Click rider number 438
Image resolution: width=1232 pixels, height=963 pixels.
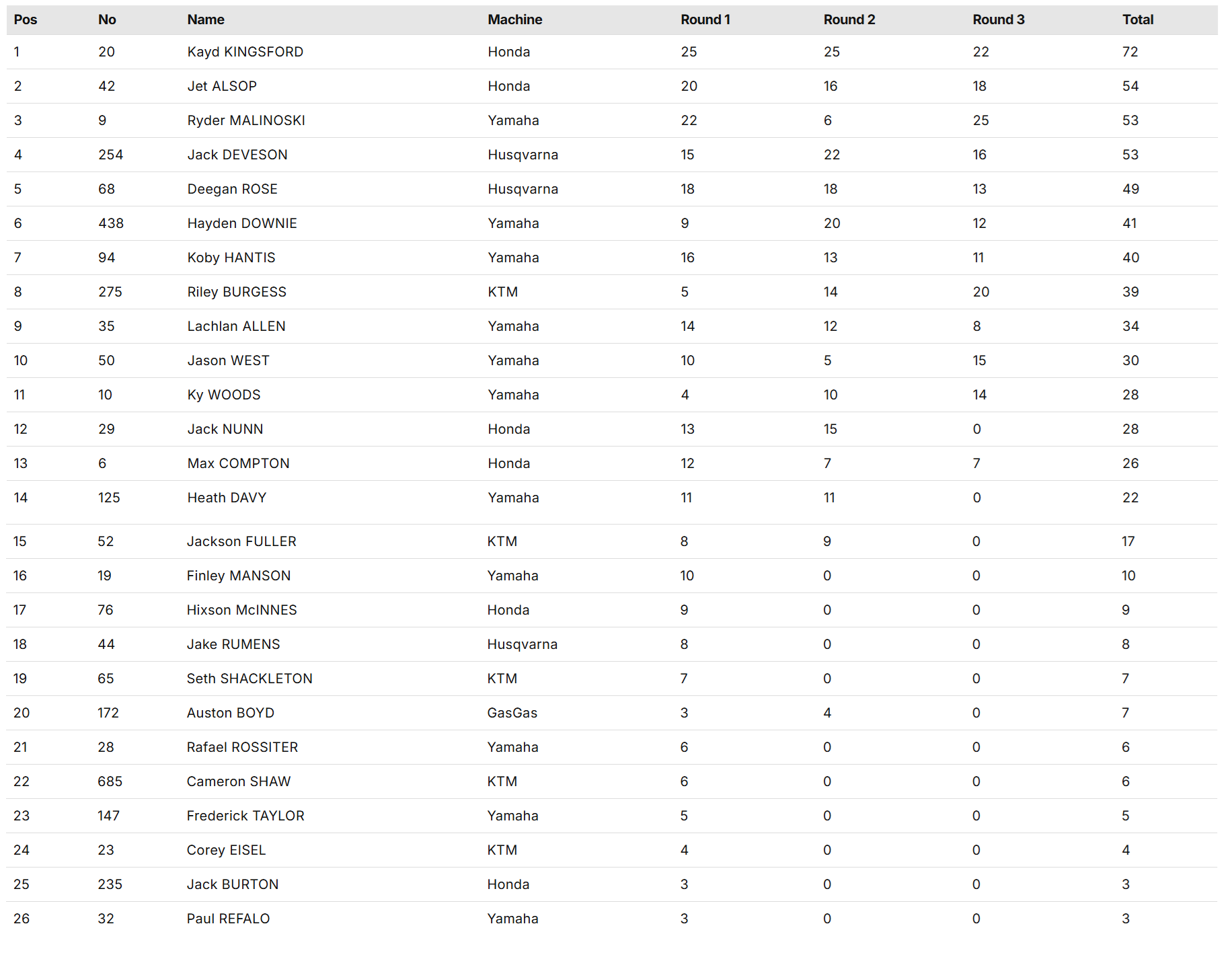(111, 223)
